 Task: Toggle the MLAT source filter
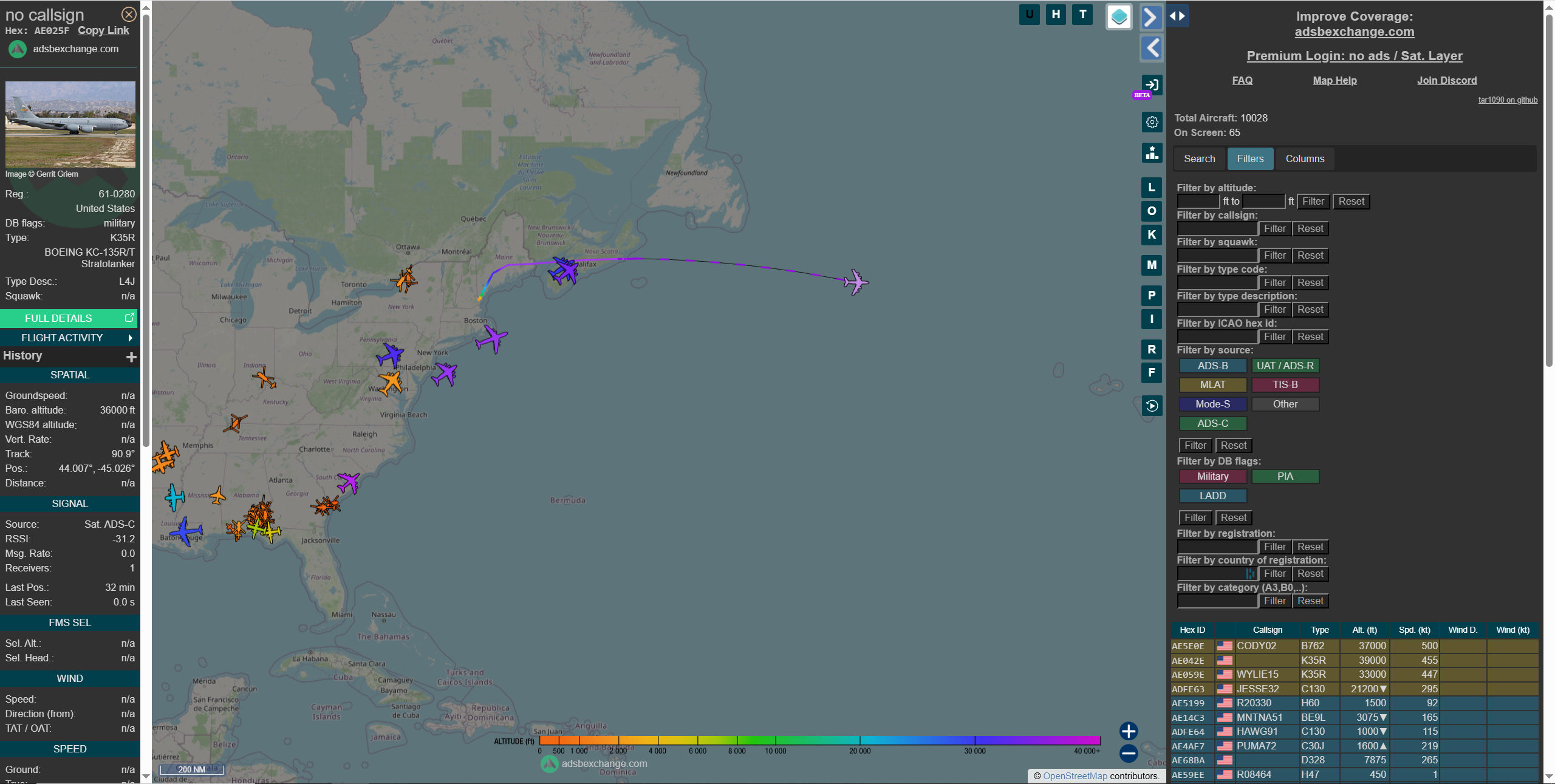(x=1212, y=385)
